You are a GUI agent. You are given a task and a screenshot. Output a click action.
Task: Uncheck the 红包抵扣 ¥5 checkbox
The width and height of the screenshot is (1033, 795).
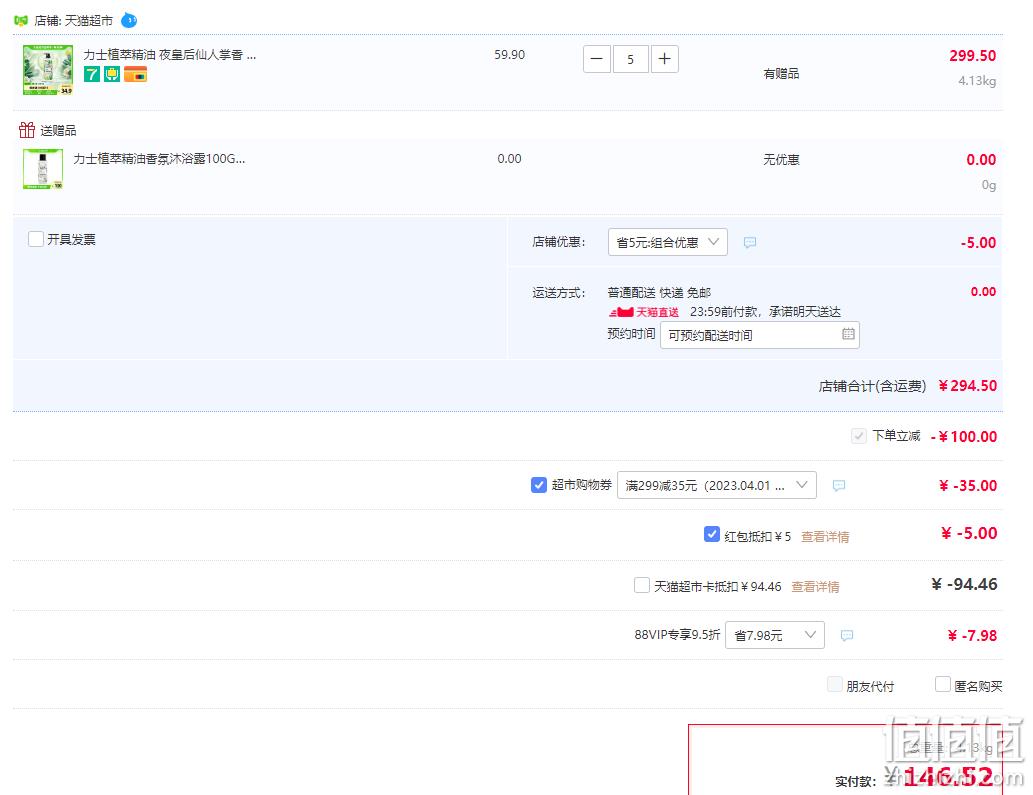point(712,534)
